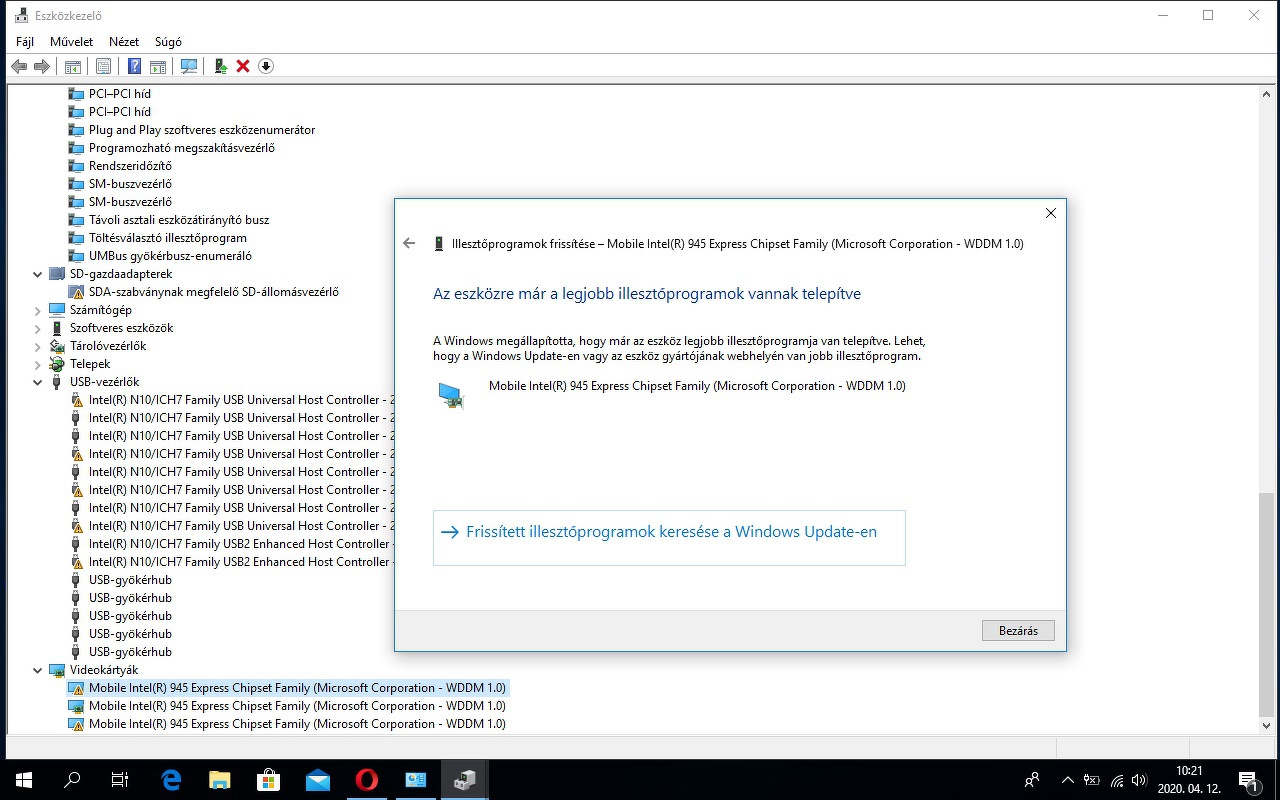Viewport: 1280px width, 800px height.
Task: Click the battery icon beside Telepek
Action: coord(57,364)
